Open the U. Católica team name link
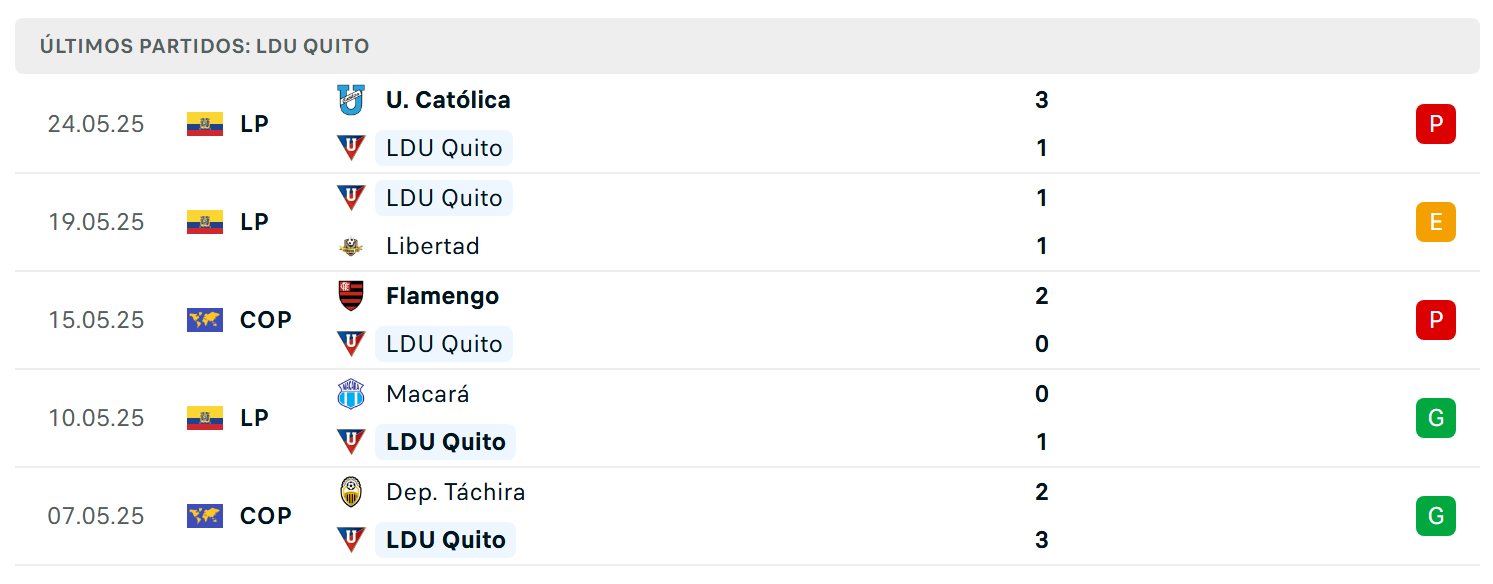Image resolution: width=1493 pixels, height=584 pixels. (448, 100)
